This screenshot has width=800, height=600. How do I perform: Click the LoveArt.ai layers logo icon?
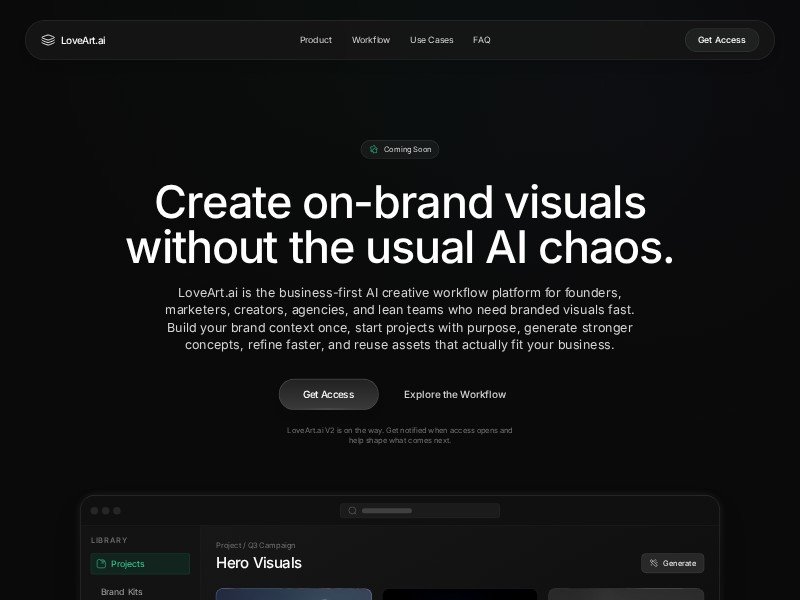[x=48, y=40]
